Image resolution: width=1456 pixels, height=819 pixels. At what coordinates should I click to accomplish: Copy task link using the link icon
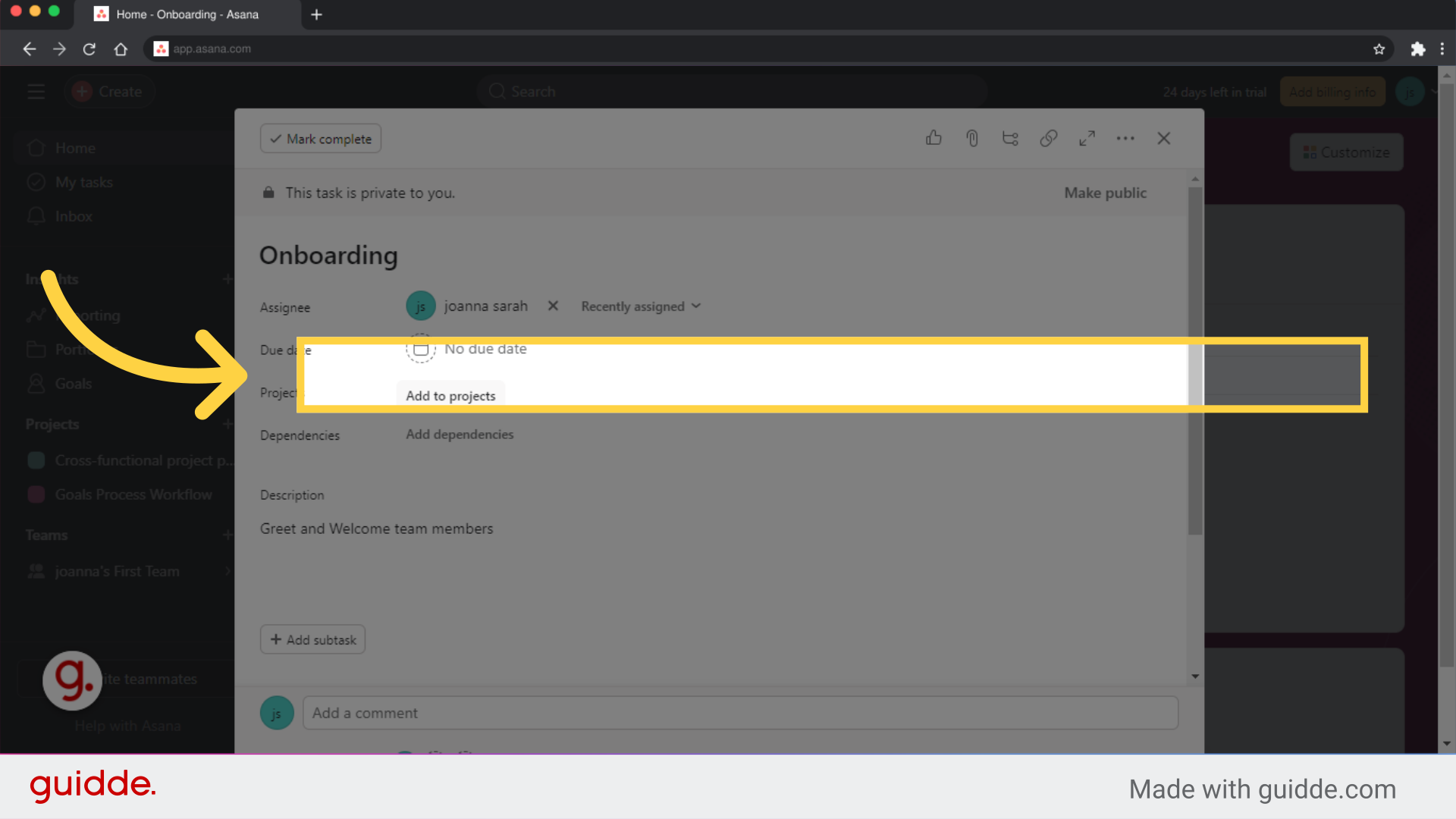pos(1049,138)
